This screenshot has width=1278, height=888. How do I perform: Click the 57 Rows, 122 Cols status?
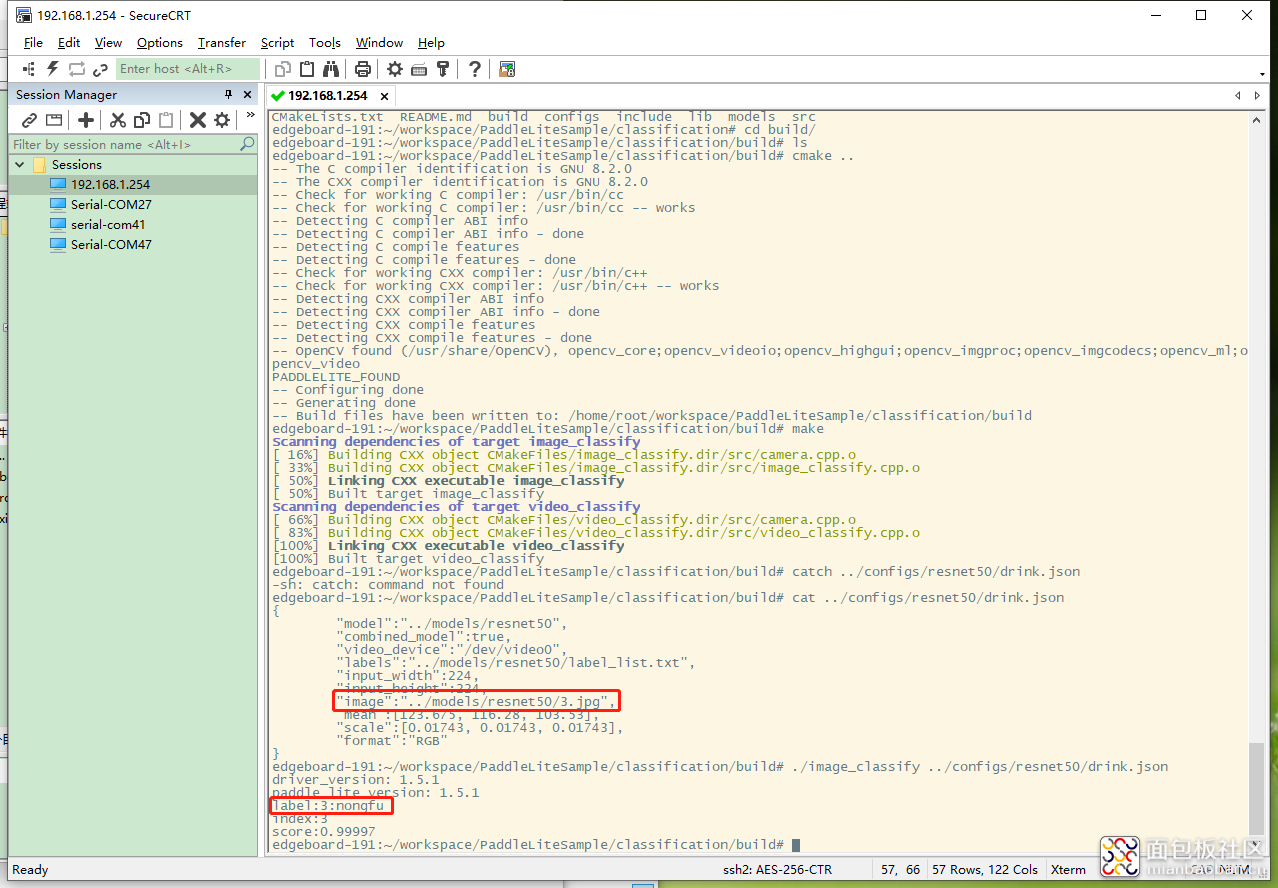coord(985,870)
